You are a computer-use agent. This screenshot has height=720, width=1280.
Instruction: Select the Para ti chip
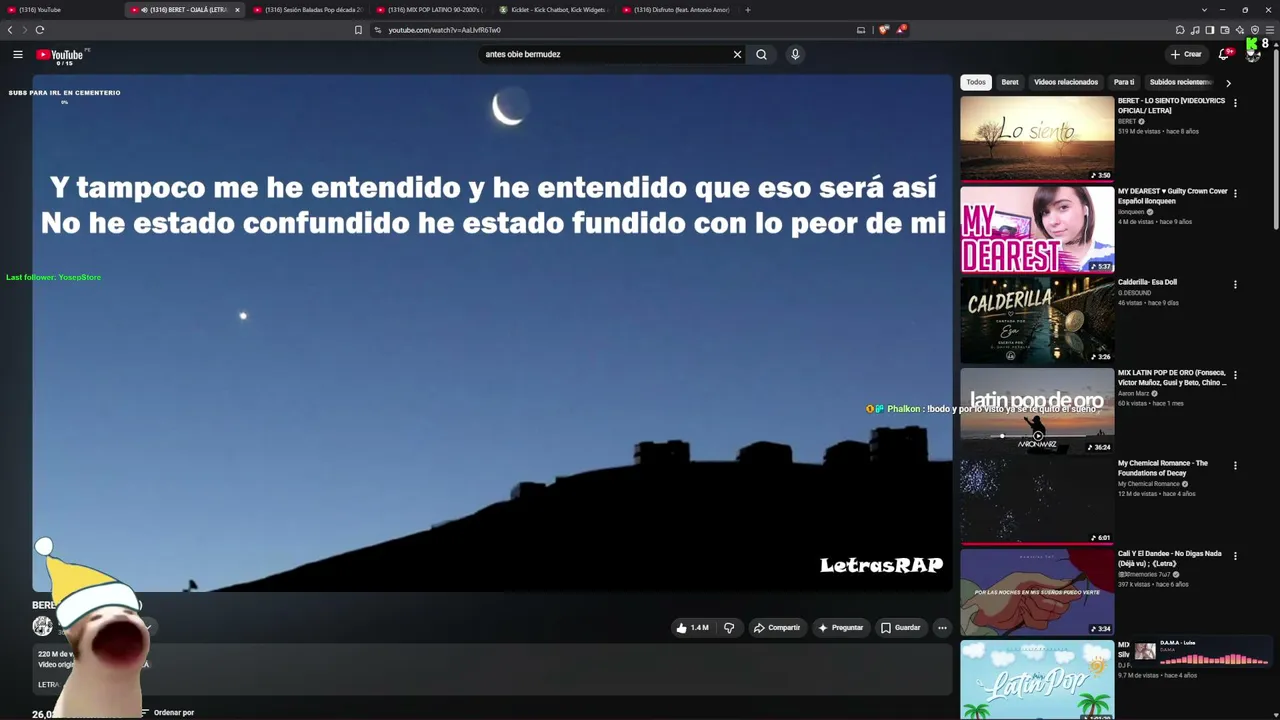(x=1124, y=82)
